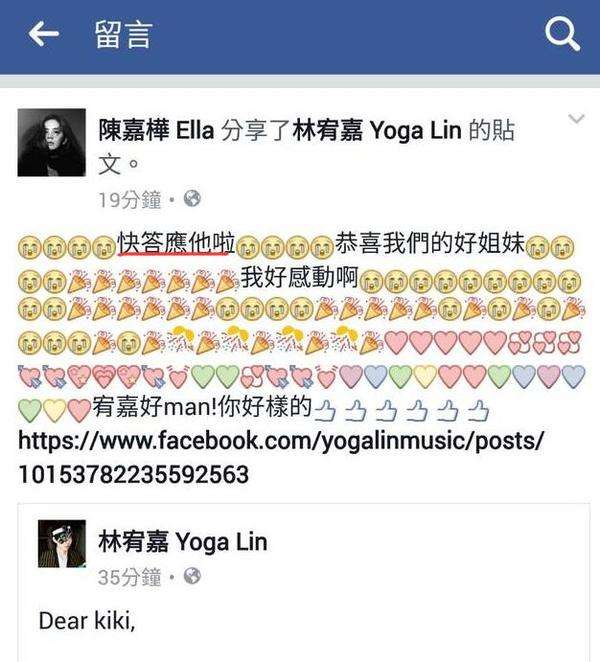Viewport: 600px width, 662px height.
Task: Click underlined text 快答應他啦
Action: 176,244
